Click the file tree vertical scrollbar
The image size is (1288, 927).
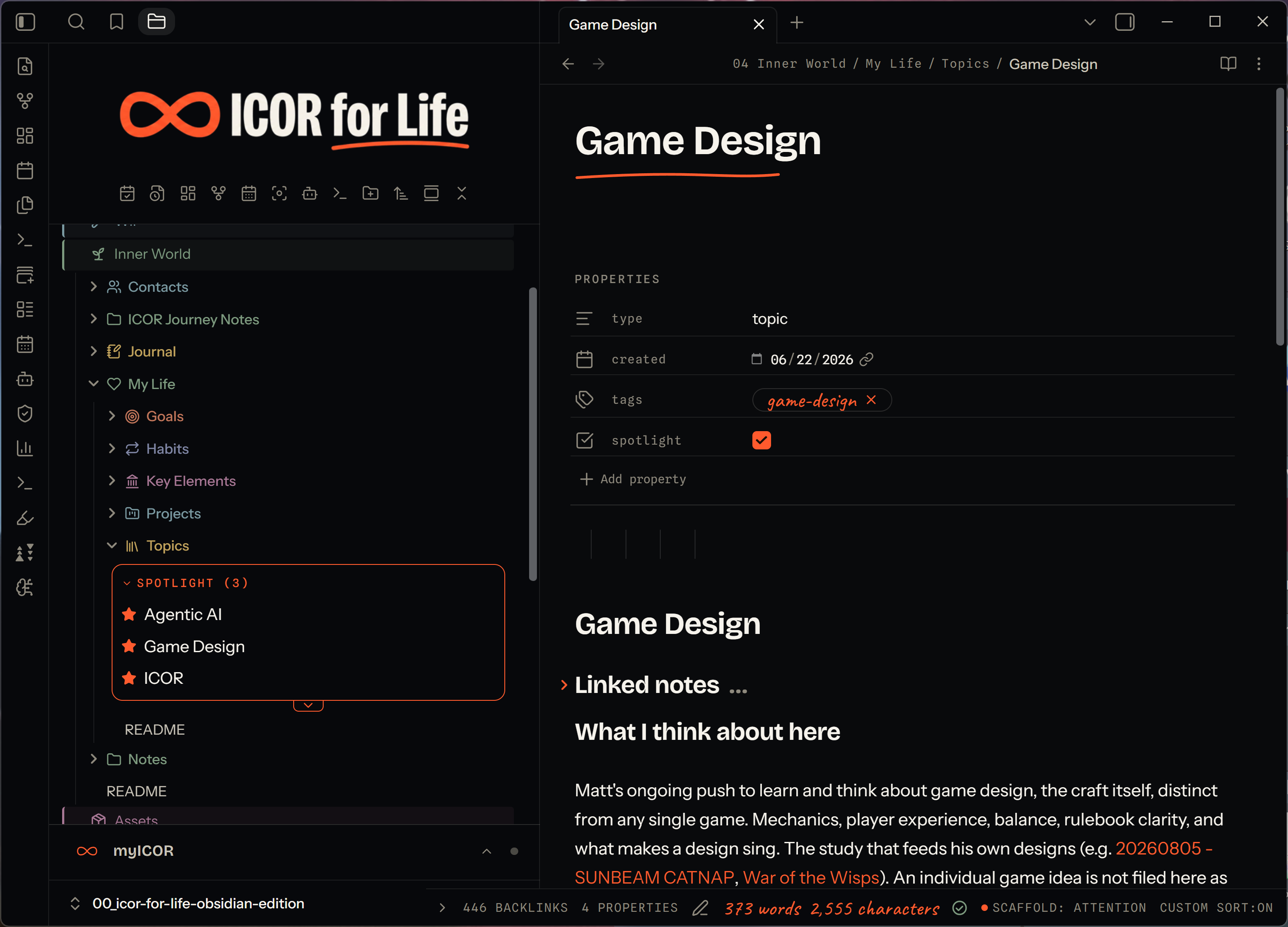532,434
